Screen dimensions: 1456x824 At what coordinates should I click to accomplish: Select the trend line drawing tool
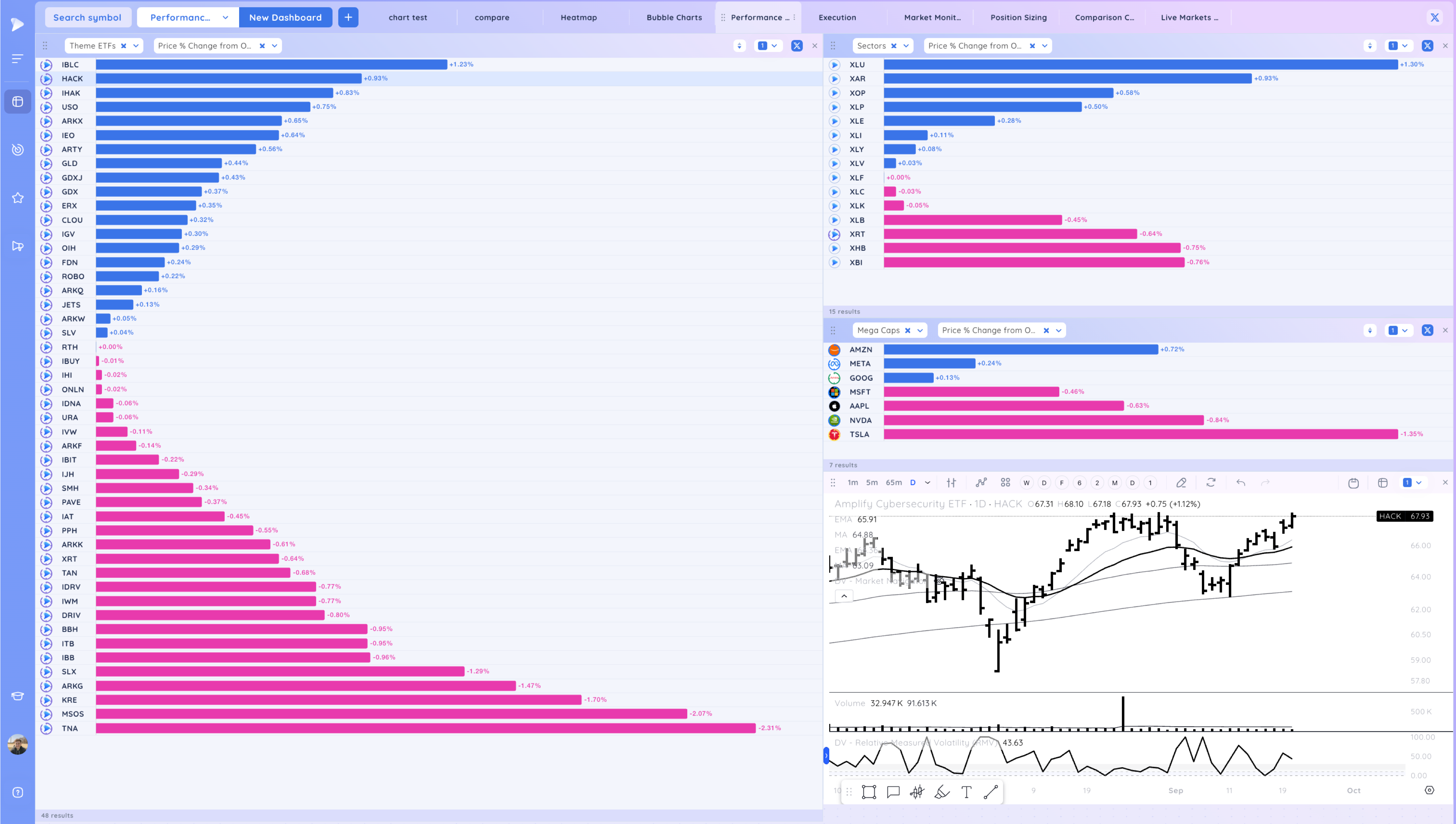coord(990,792)
